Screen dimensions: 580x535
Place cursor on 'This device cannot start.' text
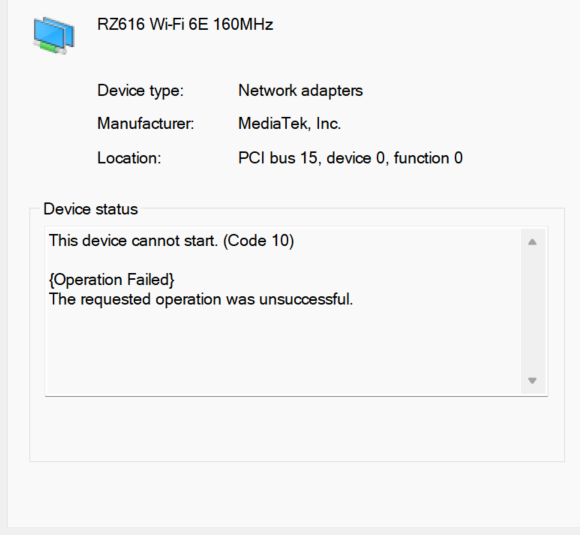[133, 241]
